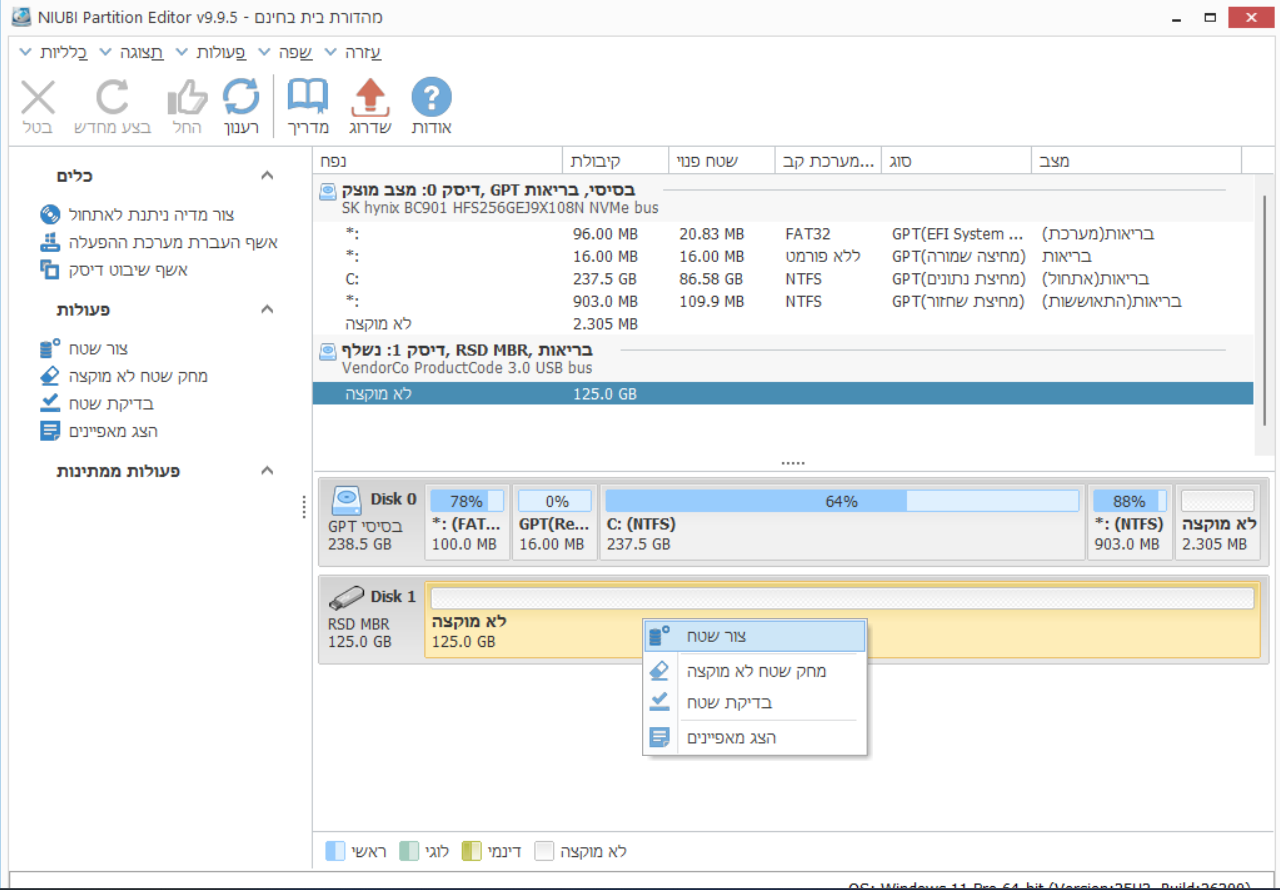The width and height of the screenshot is (1280, 890).
Task: Launch the OS migration wizard icon
Action: 50,242
